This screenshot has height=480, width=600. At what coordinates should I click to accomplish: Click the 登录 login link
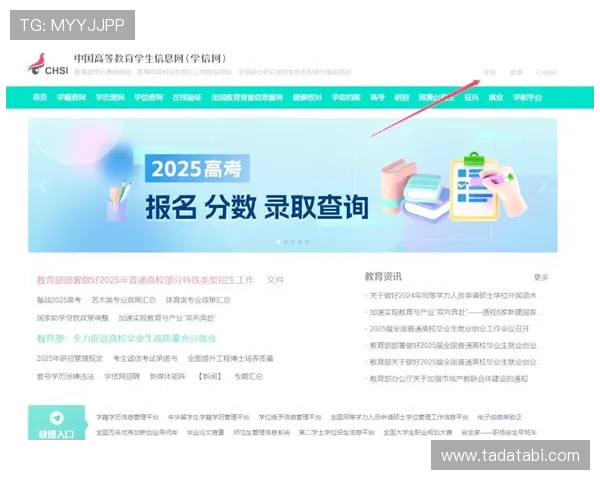click(516, 72)
